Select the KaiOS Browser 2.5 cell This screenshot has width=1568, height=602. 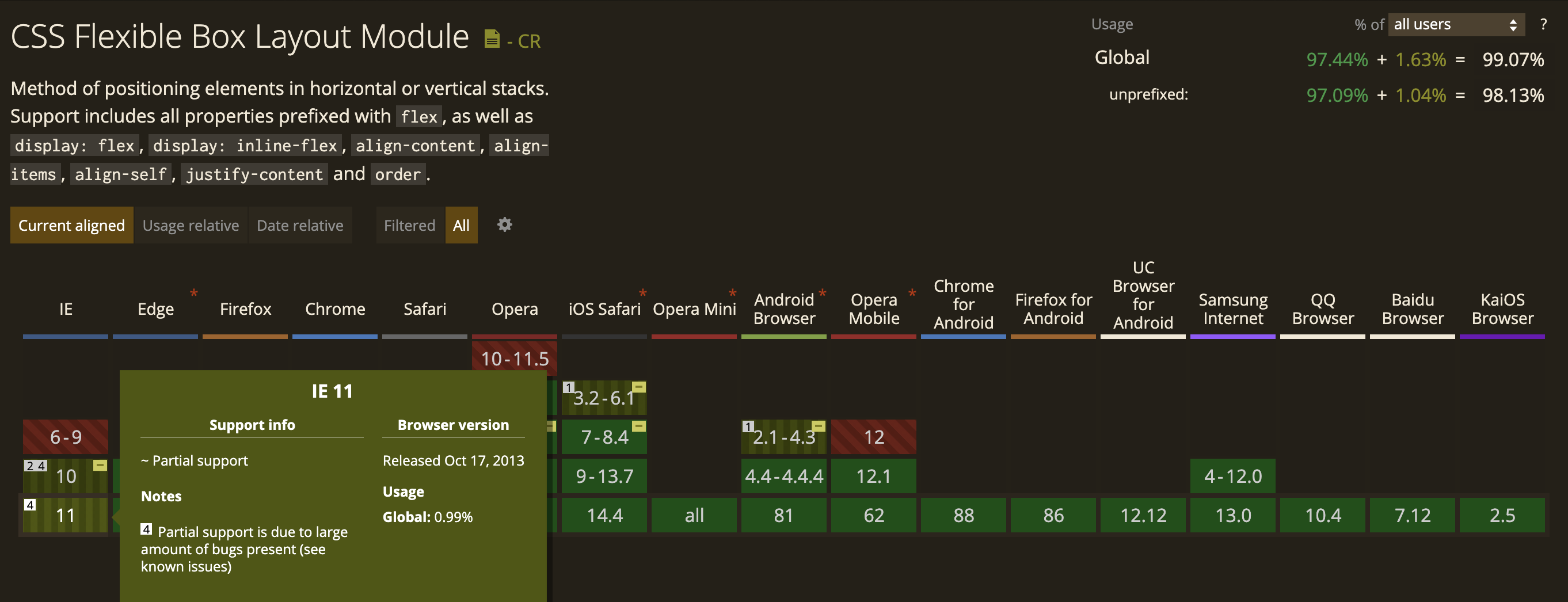(1502, 516)
